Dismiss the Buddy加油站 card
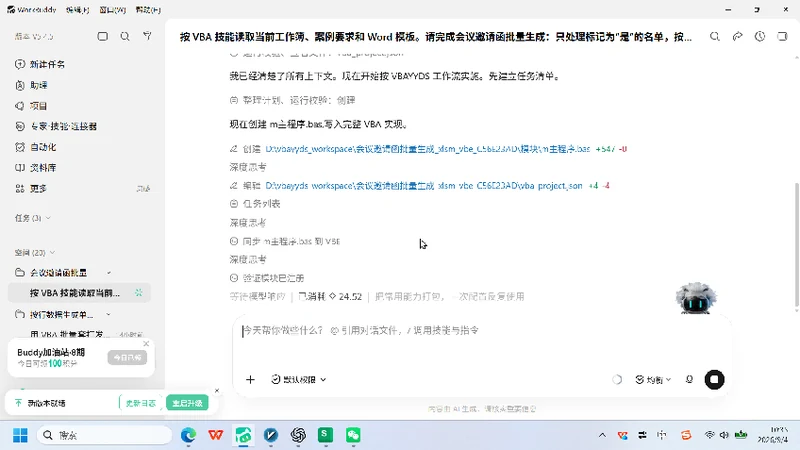This screenshot has height=450, width=800. point(146,344)
